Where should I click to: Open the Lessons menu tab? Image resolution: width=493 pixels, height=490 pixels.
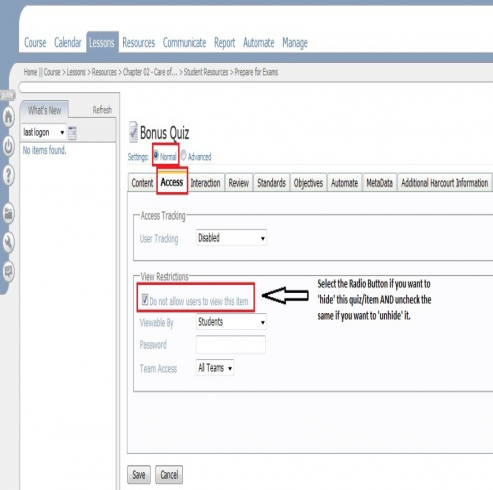tap(101, 42)
